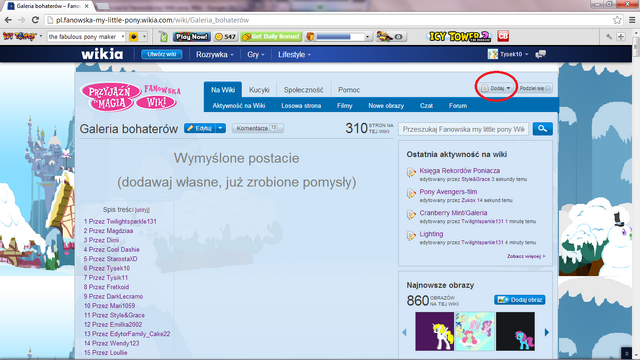This screenshot has width=640, height=360.
Task: Open the Chrome menu icon
Action: coord(632,20)
